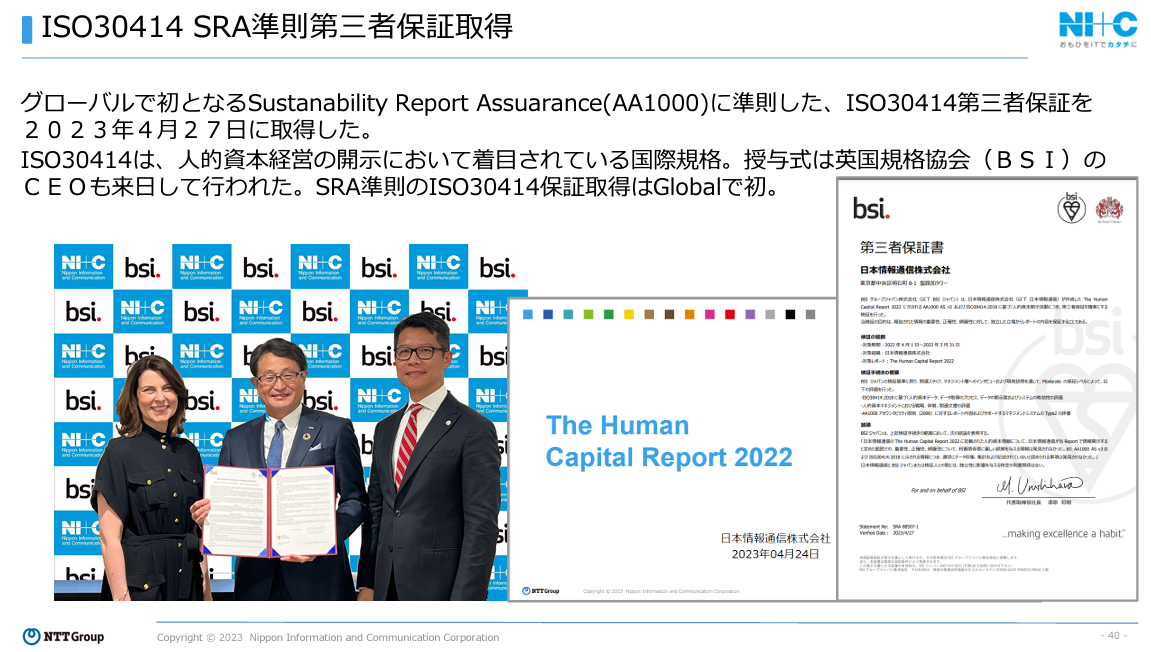Click the page number '- 40 -'
This screenshot has height=652, width=1151.
1114,635
